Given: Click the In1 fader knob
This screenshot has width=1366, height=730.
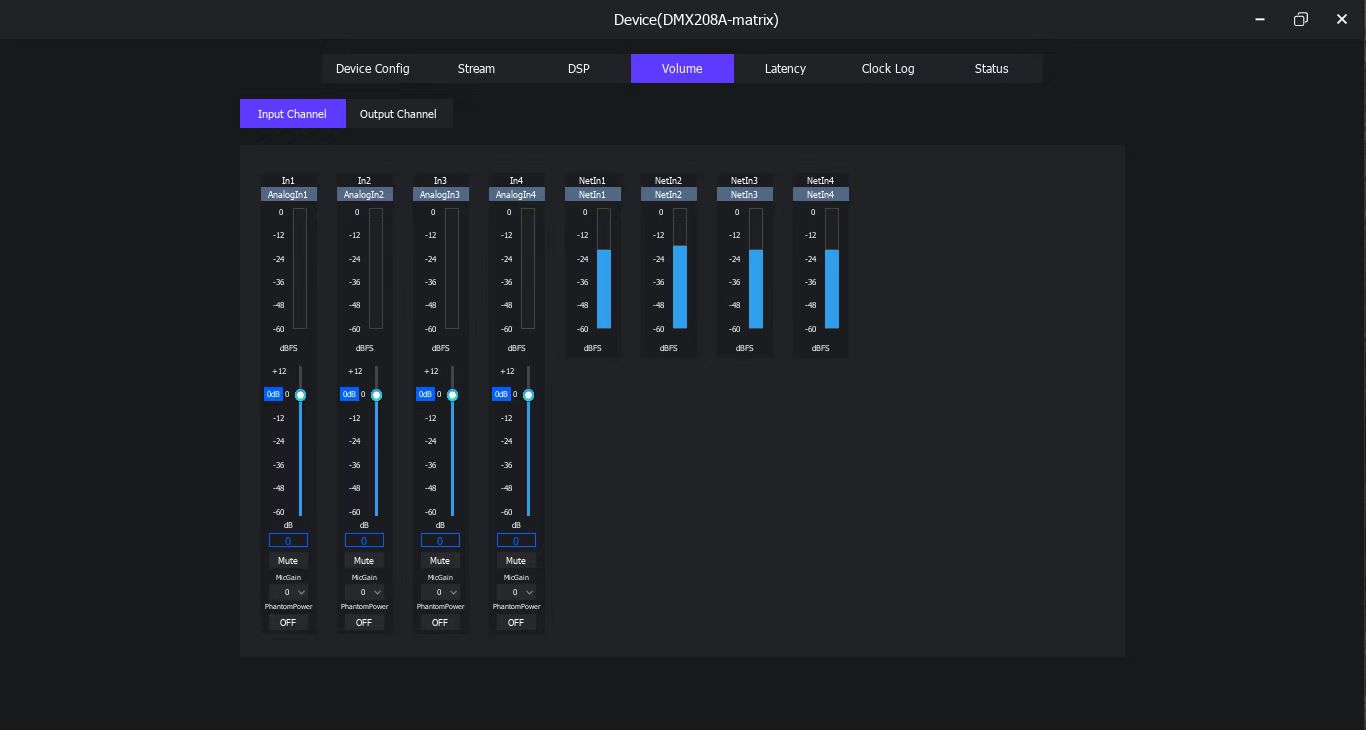Looking at the screenshot, I should coord(300,395).
